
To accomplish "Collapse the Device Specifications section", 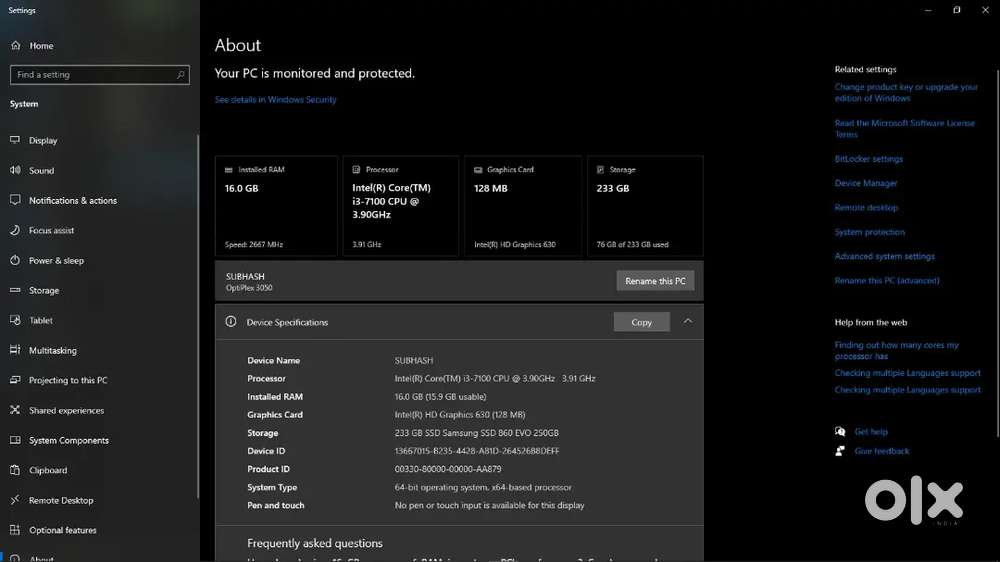I will [x=688, y=322].
